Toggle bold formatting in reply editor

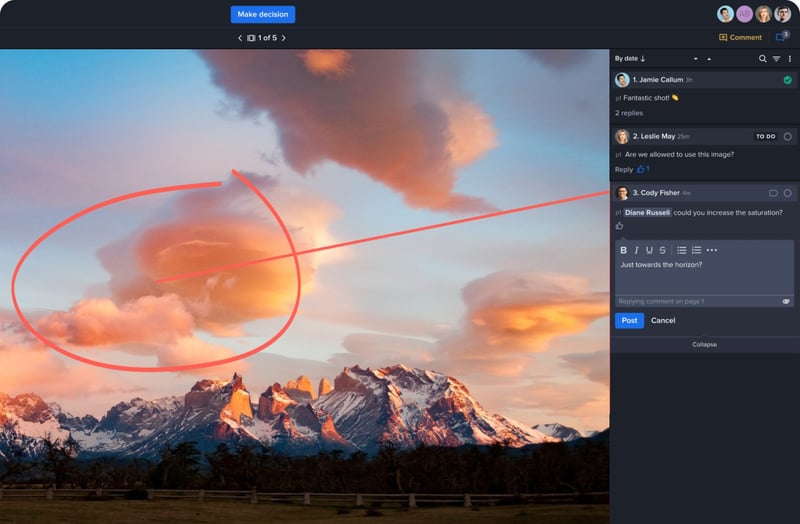[624, 250]
